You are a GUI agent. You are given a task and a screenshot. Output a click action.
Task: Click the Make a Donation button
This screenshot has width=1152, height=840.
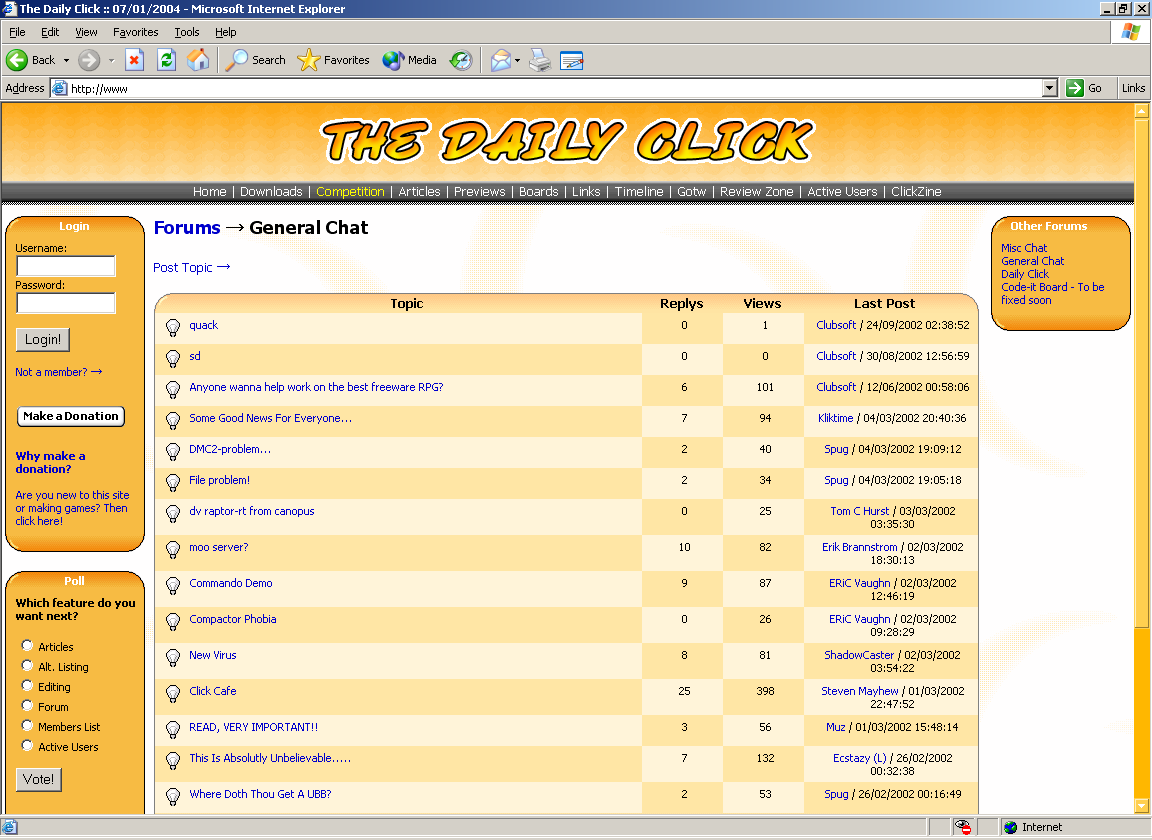71,416
